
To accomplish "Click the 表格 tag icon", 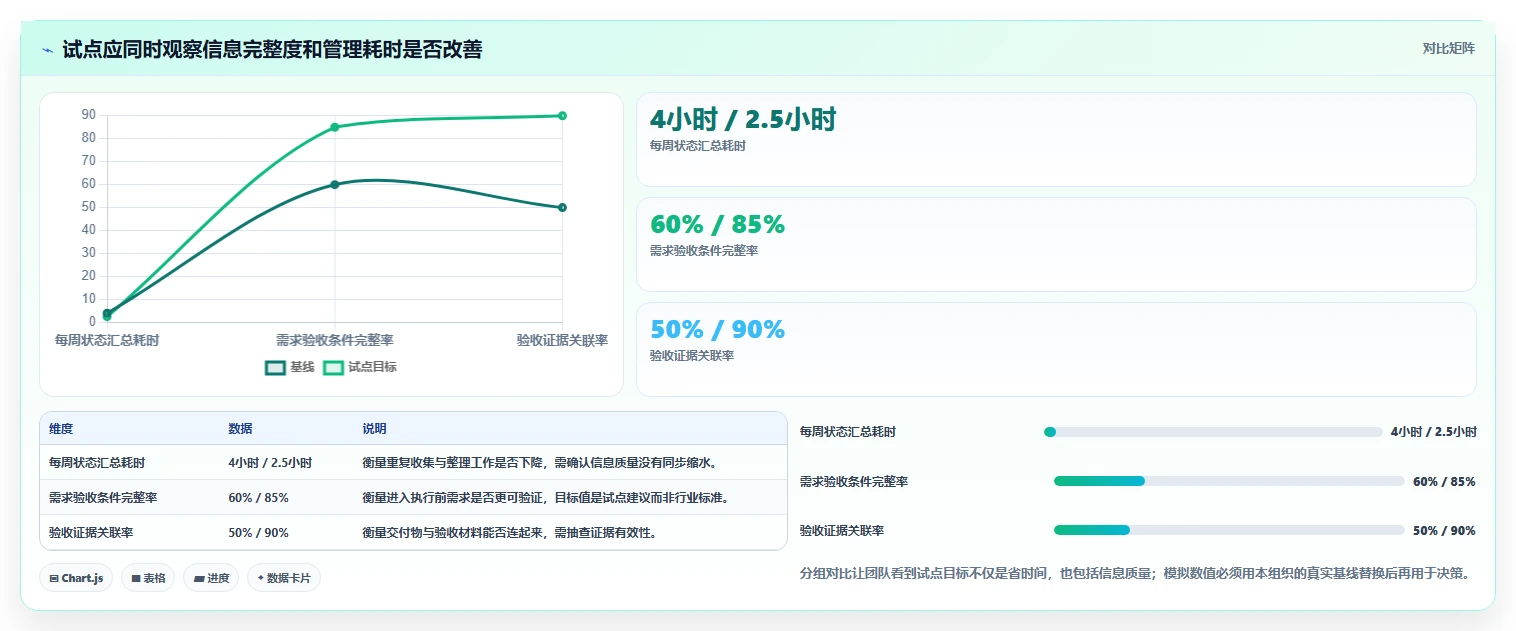I will click(135, 578).
